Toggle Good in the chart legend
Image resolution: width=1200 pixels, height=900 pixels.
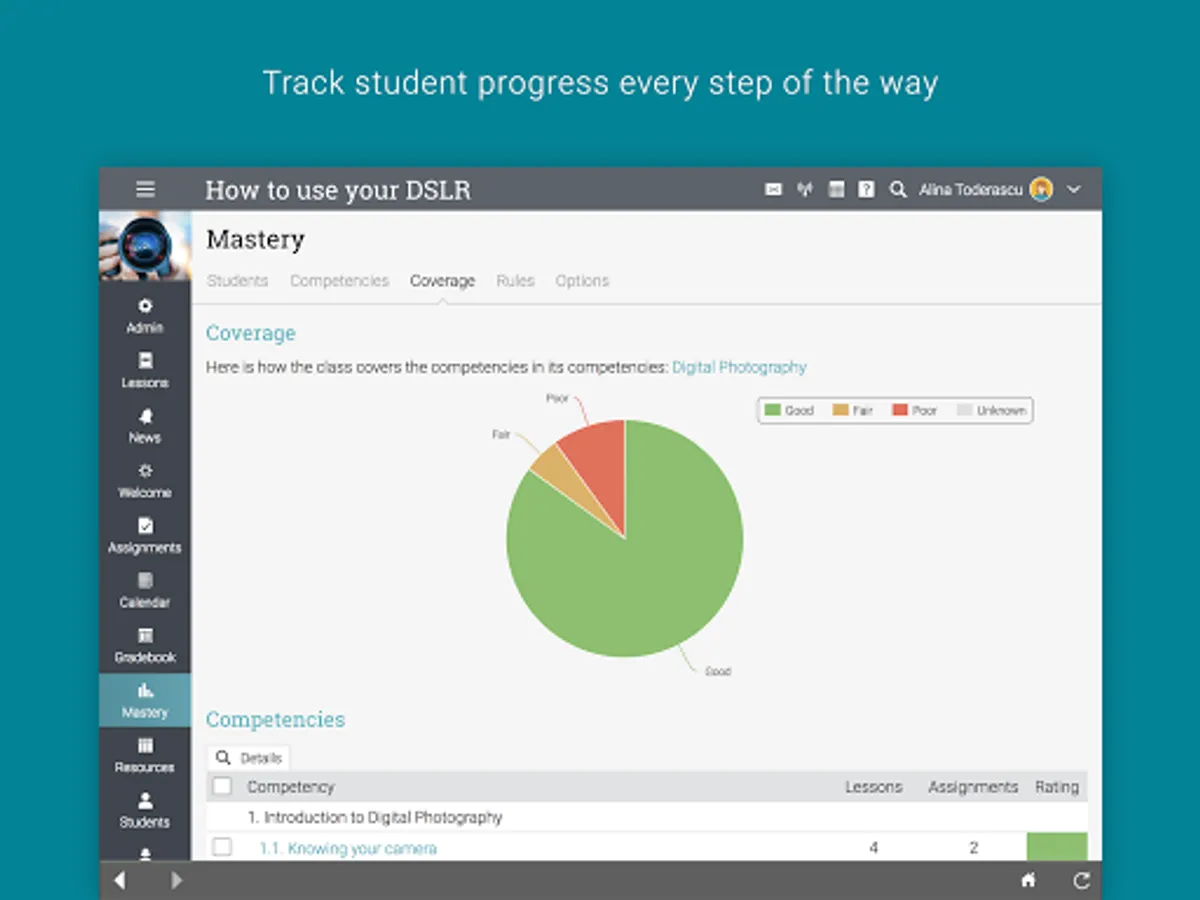click(789, 410)
